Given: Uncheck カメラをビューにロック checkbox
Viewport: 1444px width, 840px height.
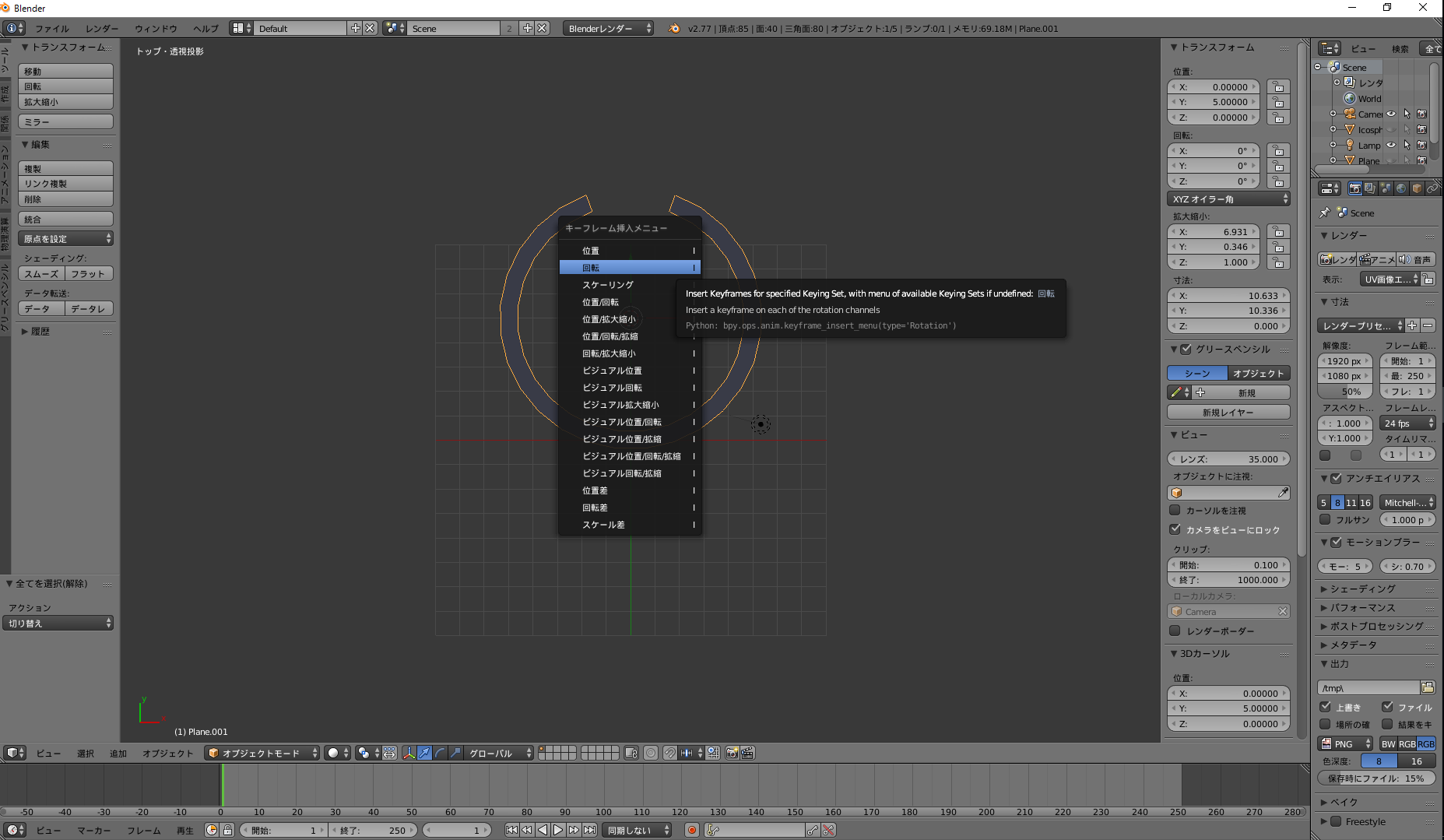Looking at the screenshot, I should coord(1175,529).
